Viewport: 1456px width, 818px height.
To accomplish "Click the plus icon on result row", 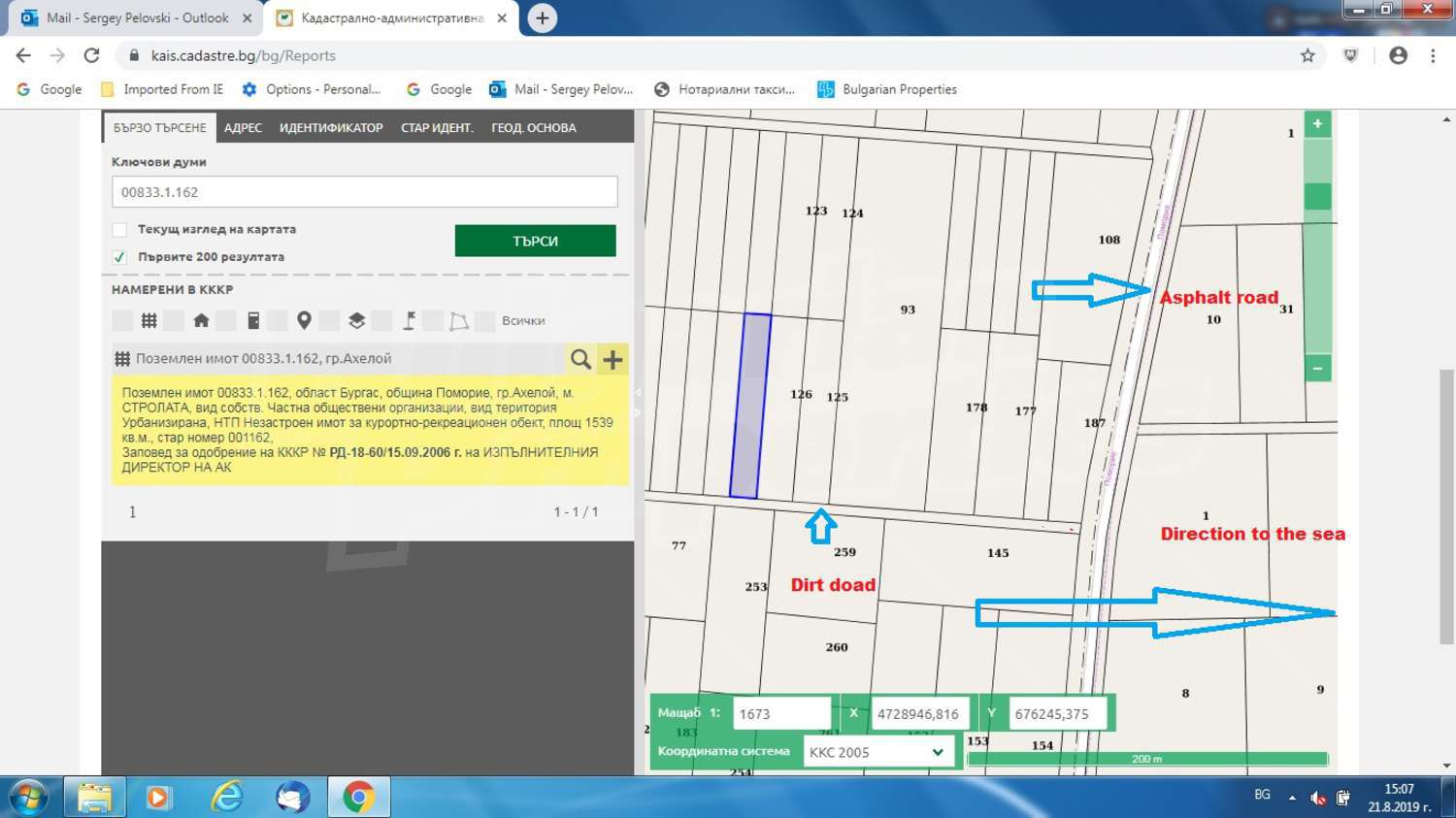I will click(x=612, y=360).
